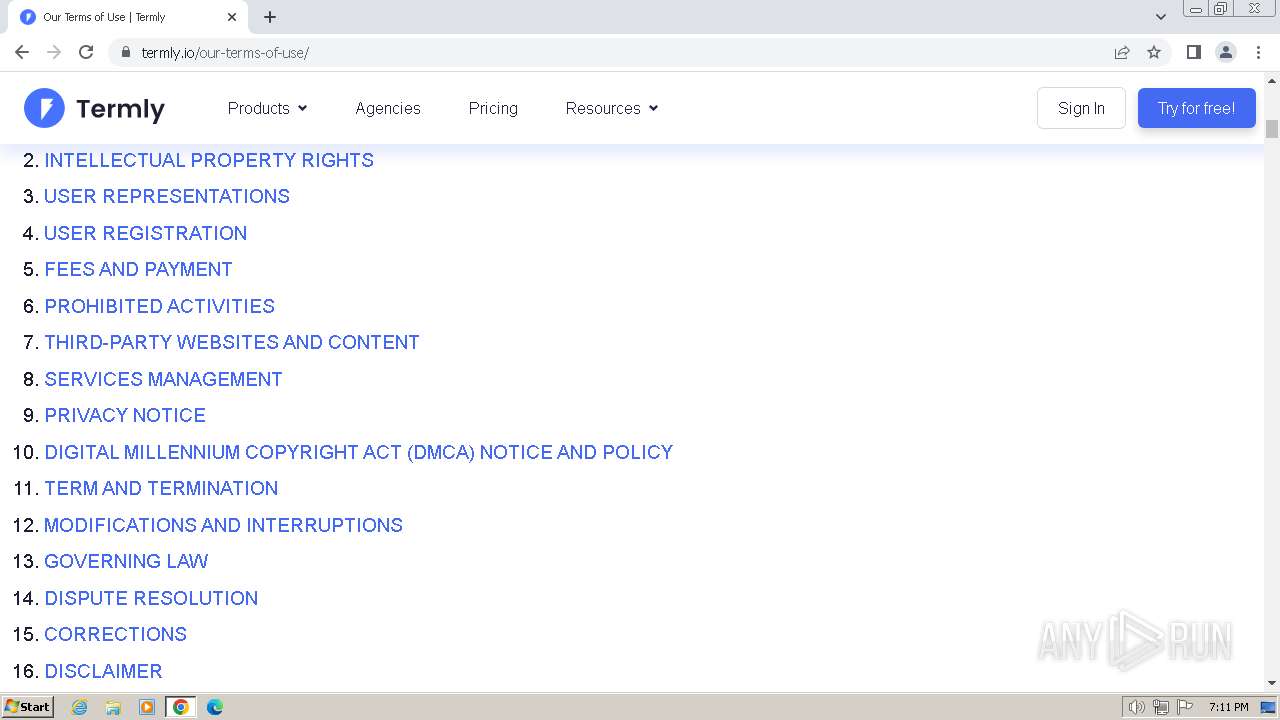This screenshot has width=1280, height=720.
Task: Open the network tray icon
Action: pyautogui.click(x=1161, y=707)
